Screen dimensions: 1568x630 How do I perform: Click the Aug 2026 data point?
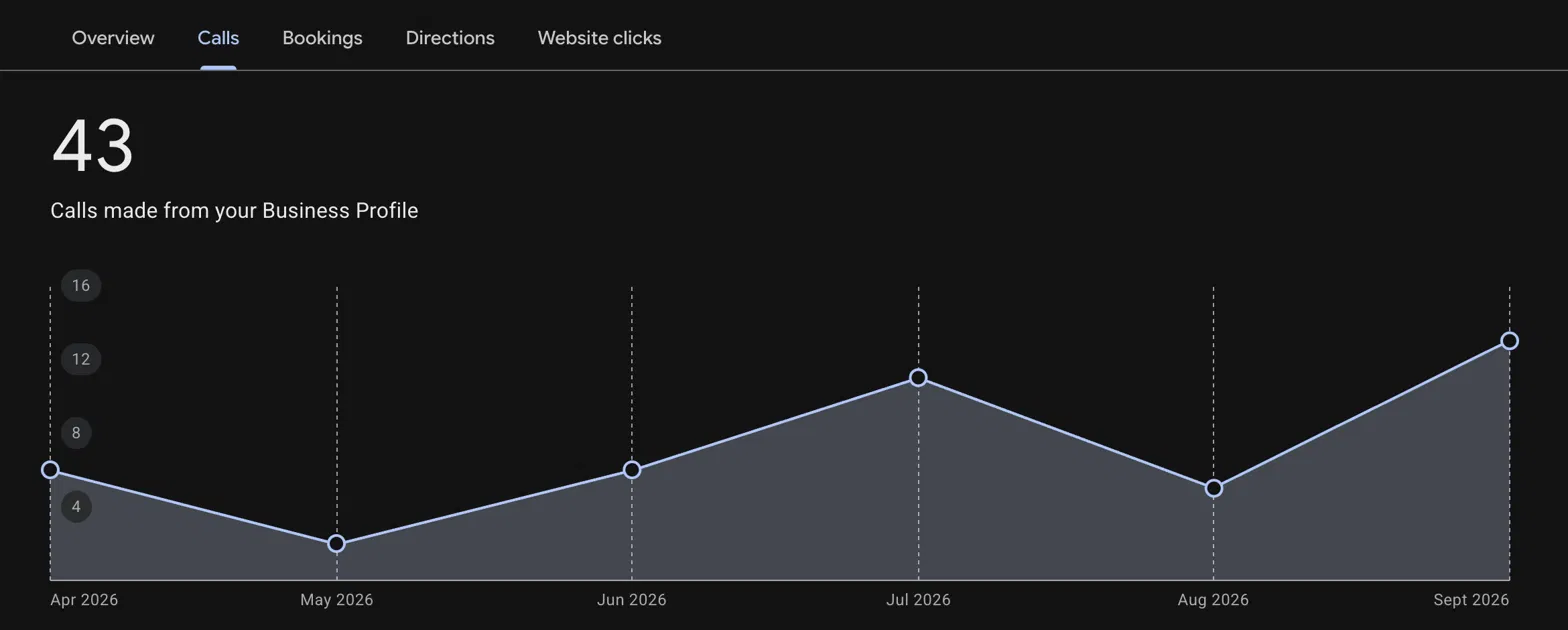tap(1213, 488)
